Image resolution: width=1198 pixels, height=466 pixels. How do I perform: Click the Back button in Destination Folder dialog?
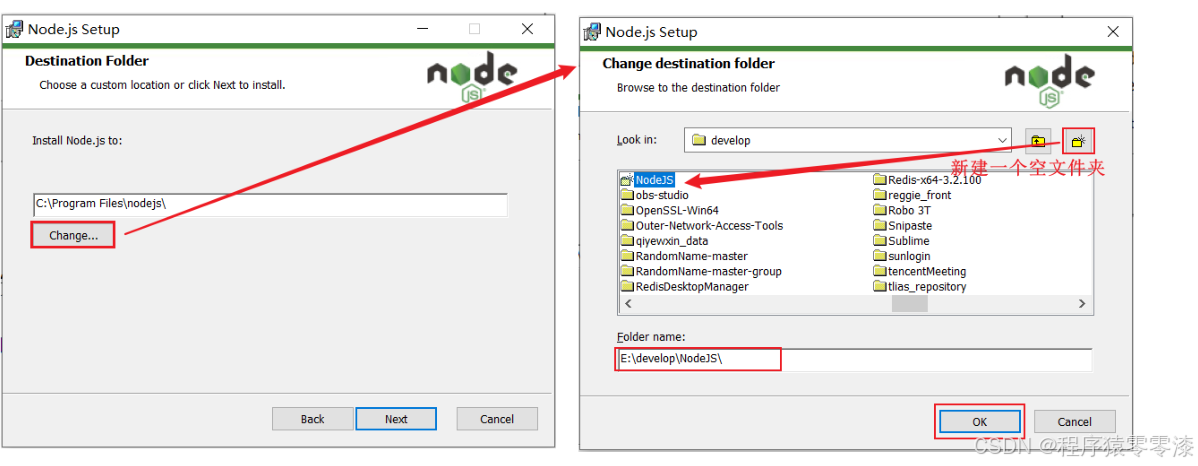[x=312, y=419]
